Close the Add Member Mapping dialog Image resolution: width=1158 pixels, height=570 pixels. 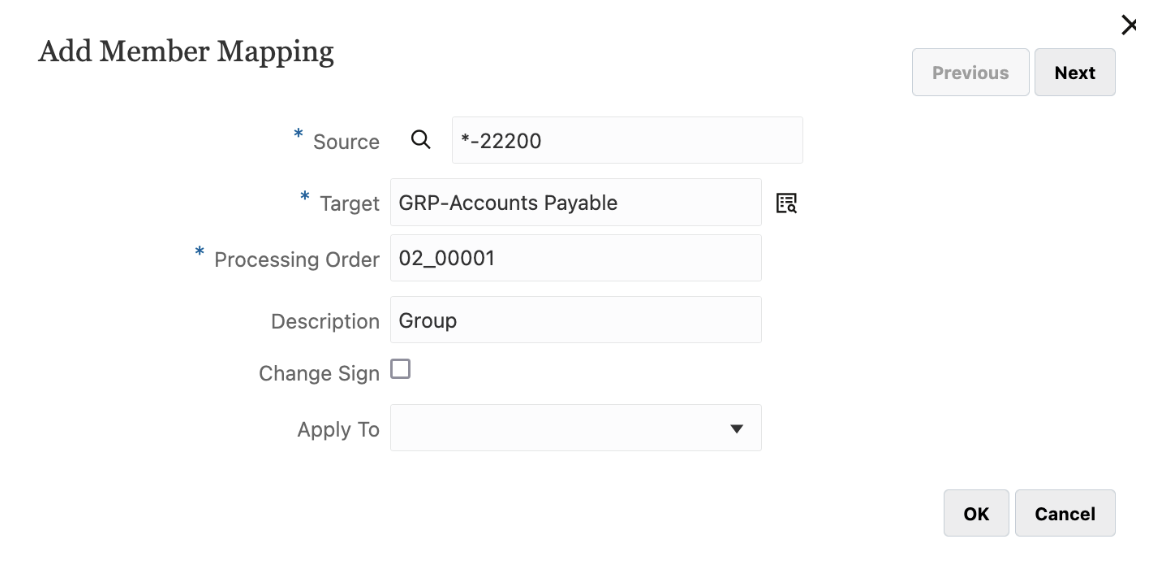[1129, 25]
